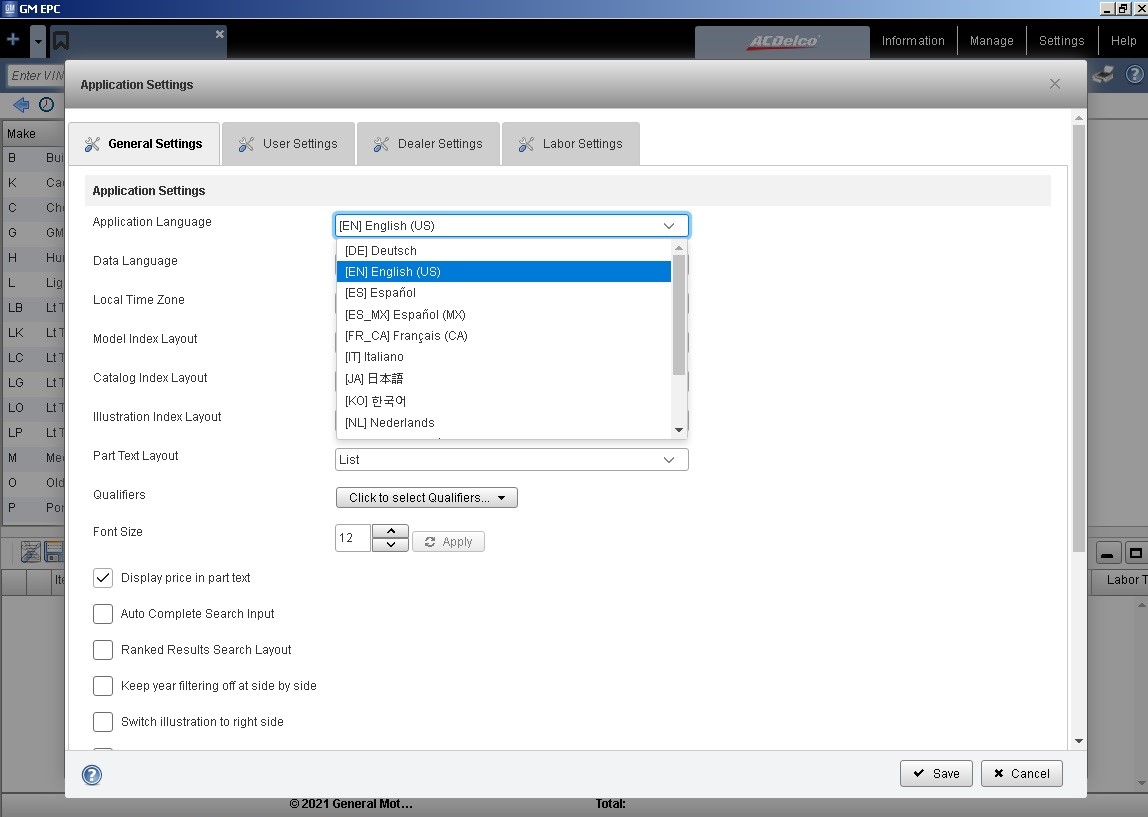The width and height of the screenshot is (1148, 817).
Task: Open the dropdown arrow next to plus icon
Action: (38, 41)
